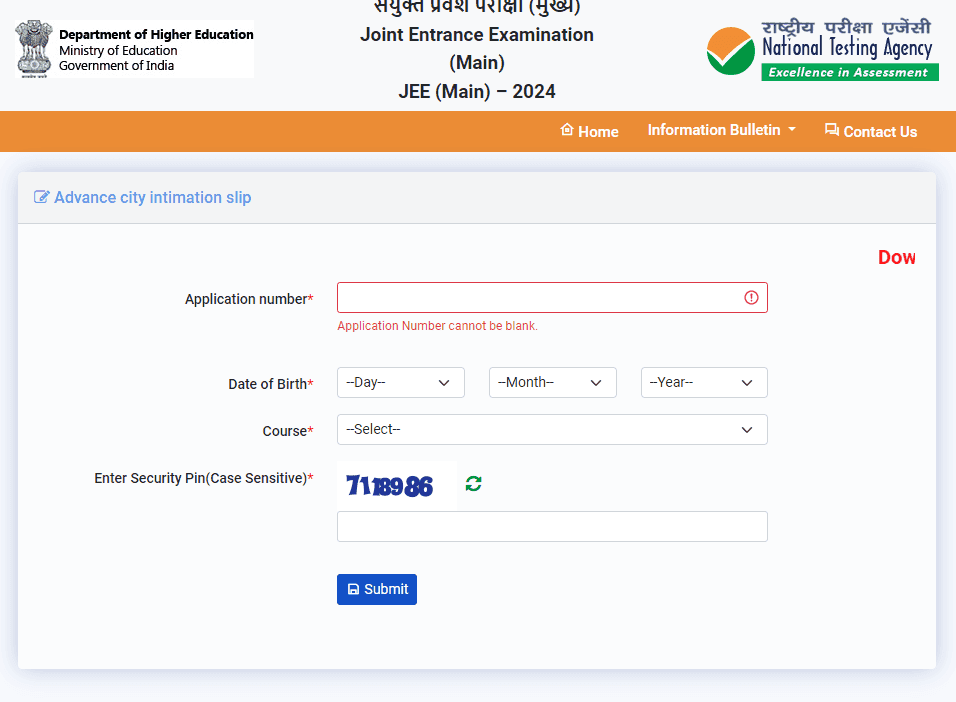Viewport: 956px width, 702px height.
Task: Refresh the security pin captcha
Action: (474, 484)
